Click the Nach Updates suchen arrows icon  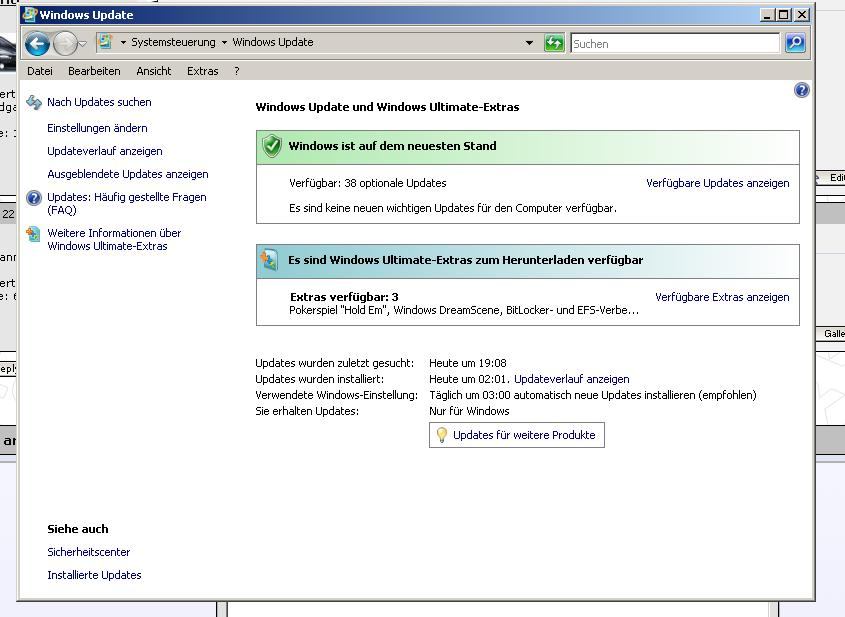tap(34, 102)
